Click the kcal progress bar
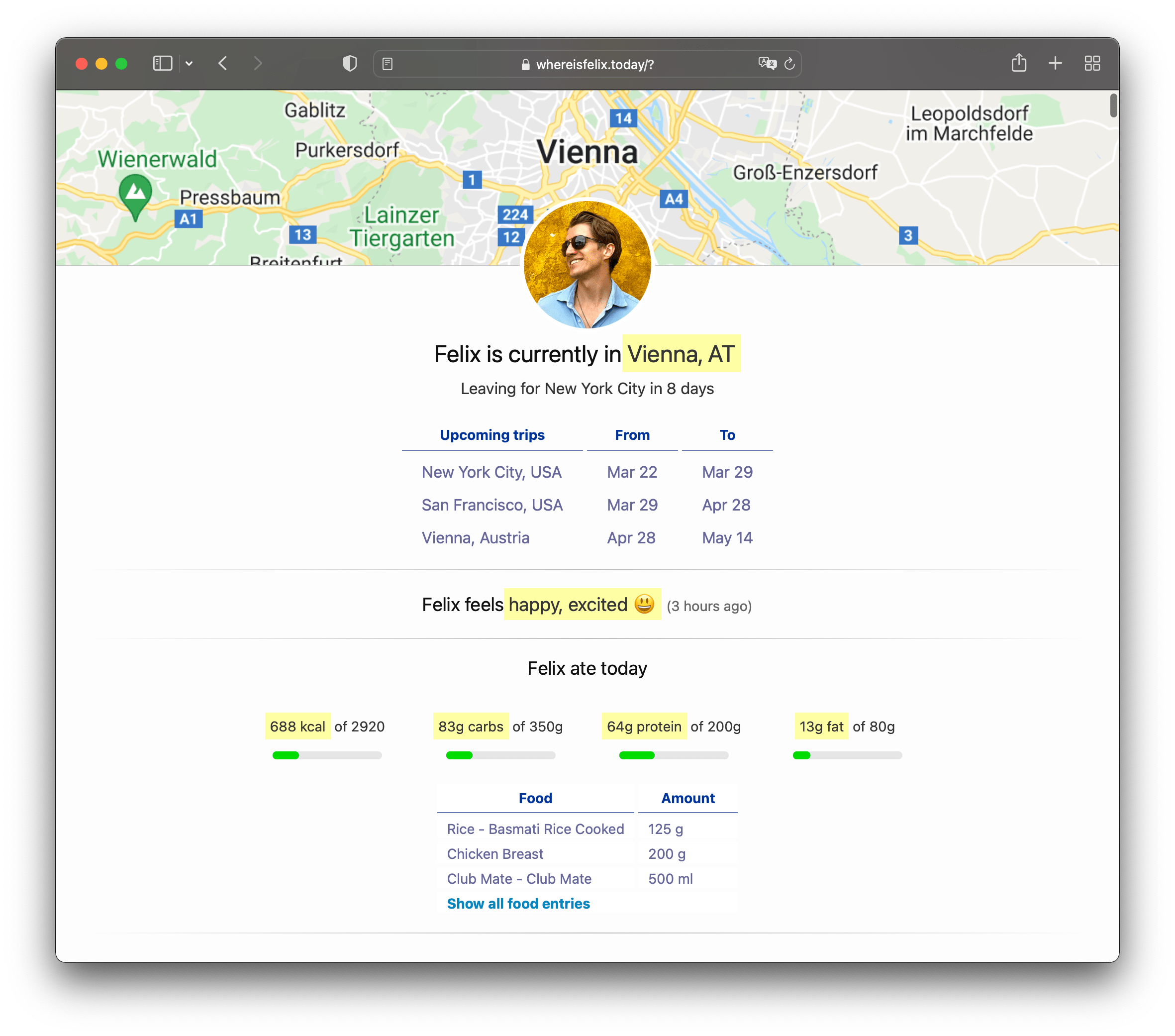 [x=326, y=755]
